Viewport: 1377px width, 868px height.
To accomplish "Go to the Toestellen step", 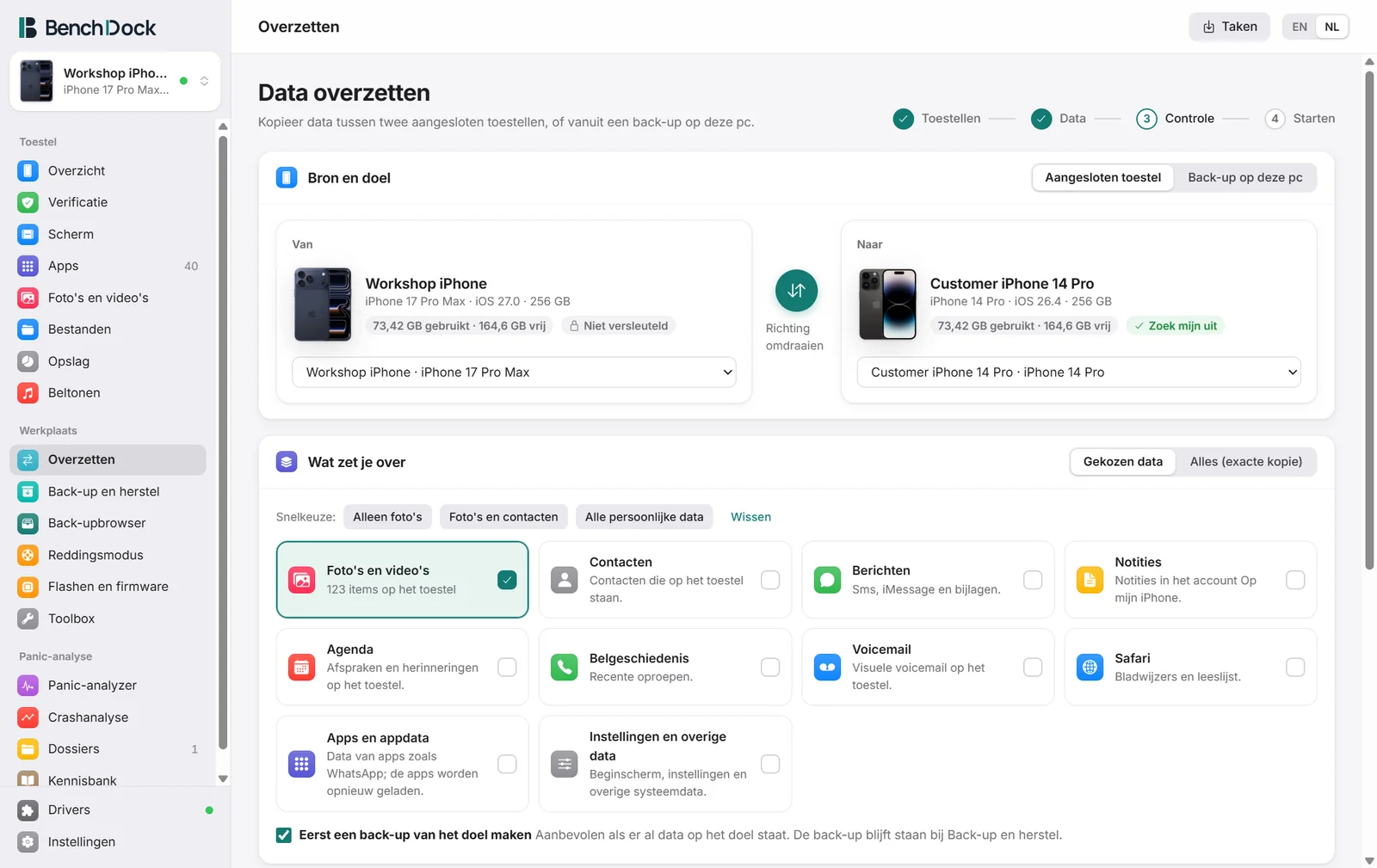I will click(937, 119).
